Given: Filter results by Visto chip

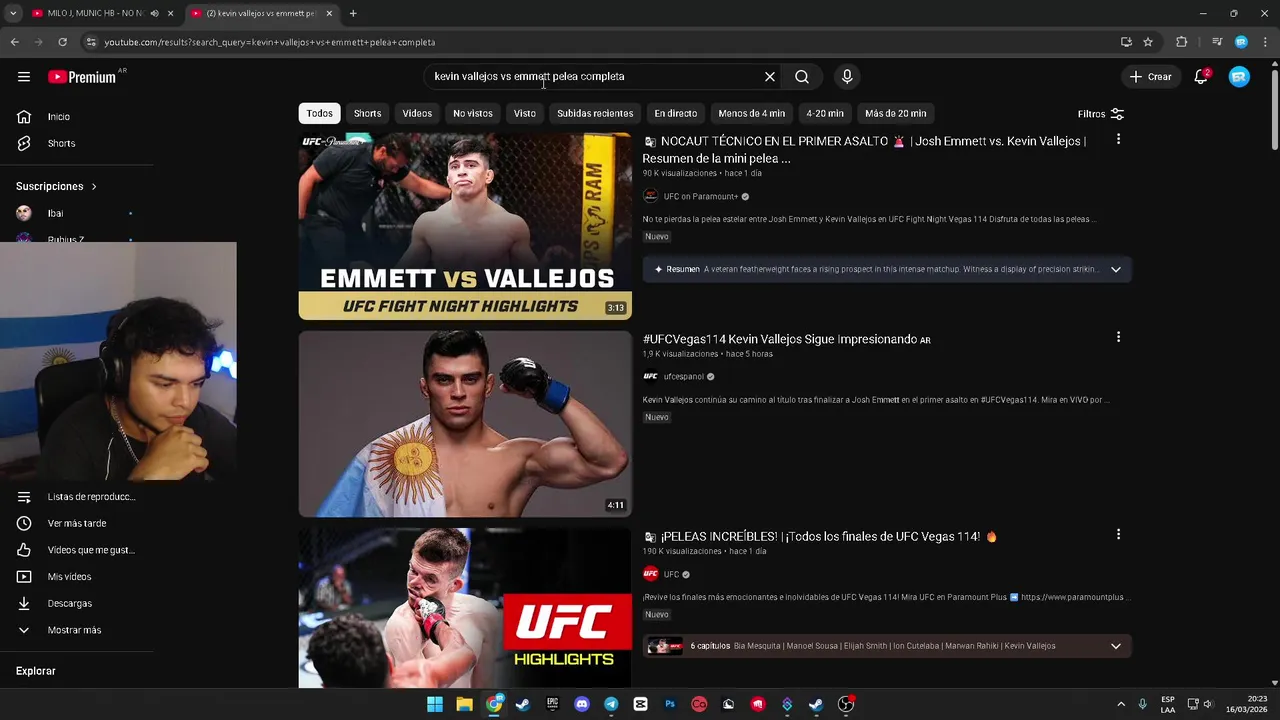Looking at the screenshot, I should 525,113.
